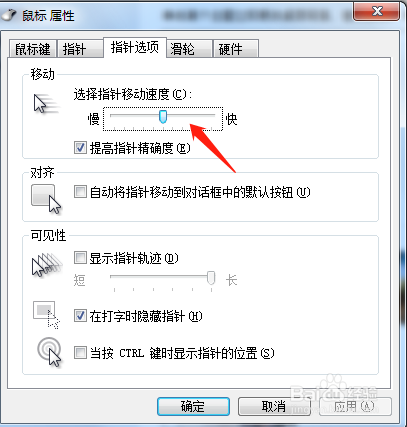
Task: Click the CTRL pointer location target icon
Action: point(49,352)
